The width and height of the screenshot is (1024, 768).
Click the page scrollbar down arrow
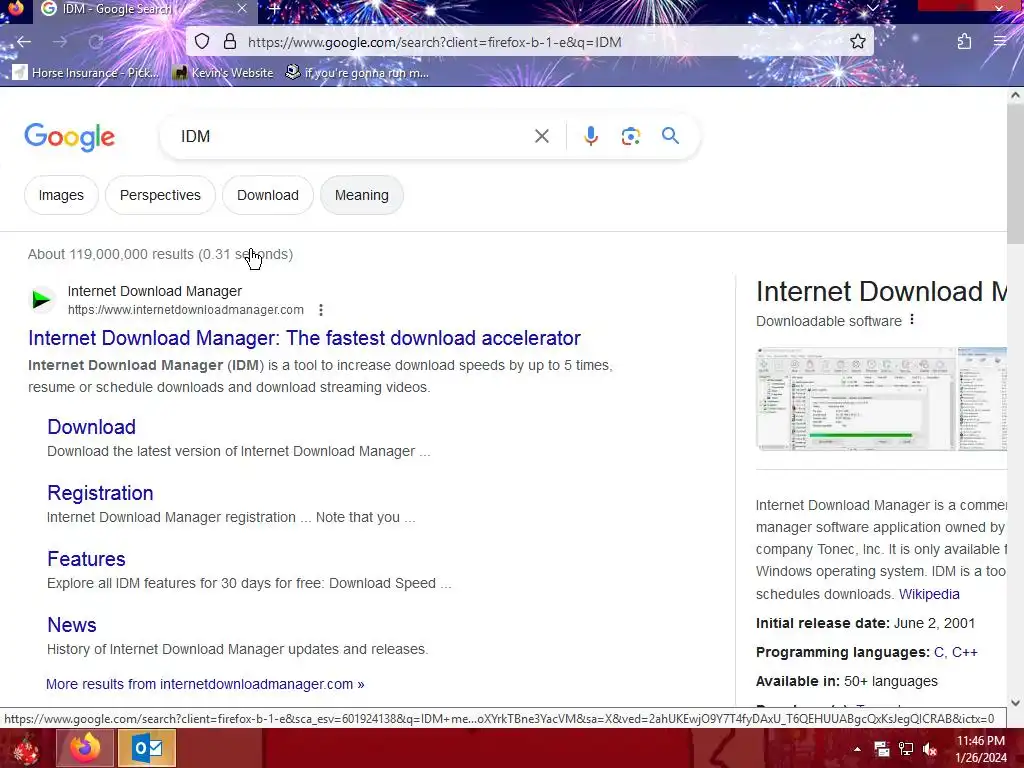[1015, 703]
